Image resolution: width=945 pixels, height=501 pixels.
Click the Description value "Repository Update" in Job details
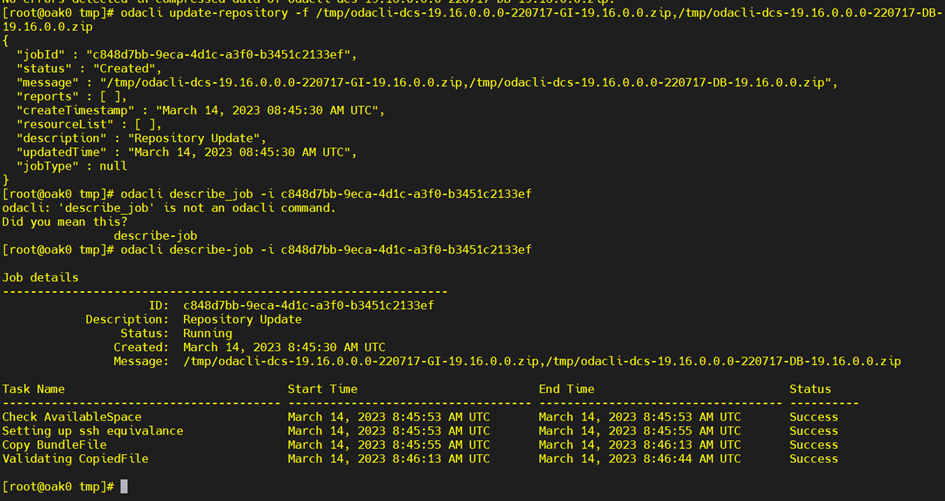pos(242,319)
